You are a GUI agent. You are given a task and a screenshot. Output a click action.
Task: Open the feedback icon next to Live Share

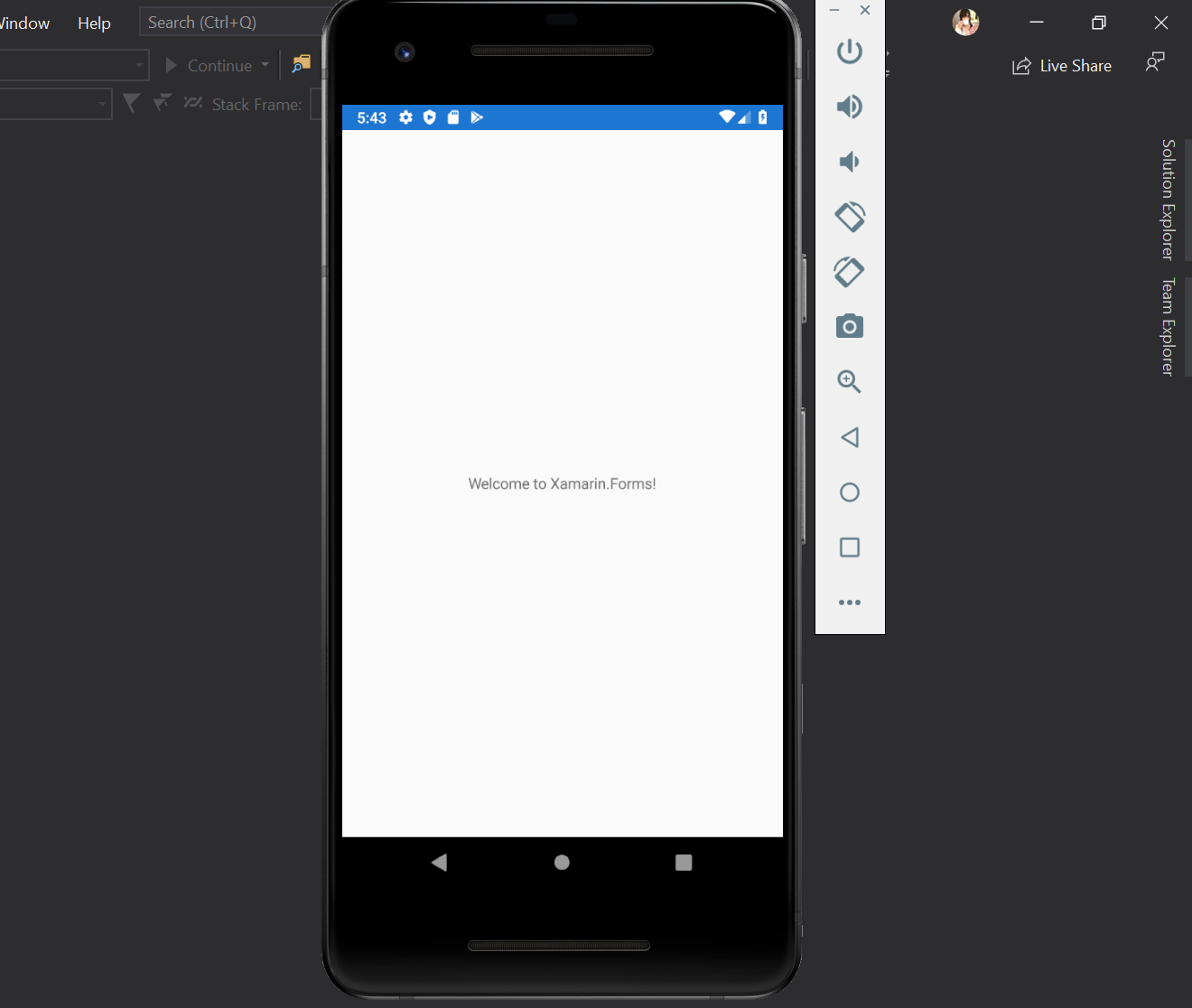tap(1154, 63)
